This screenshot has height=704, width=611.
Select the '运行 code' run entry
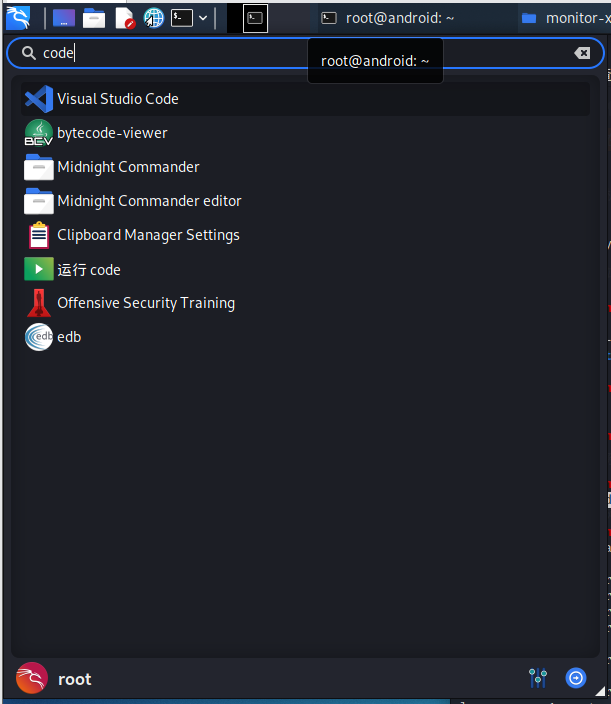click(x=305, y=269)
